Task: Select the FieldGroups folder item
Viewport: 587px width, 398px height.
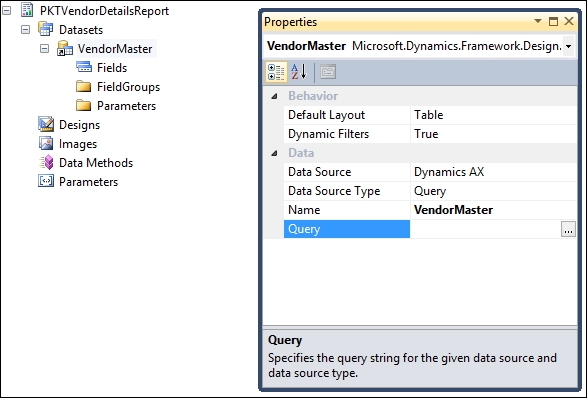Action: (128, 87)
